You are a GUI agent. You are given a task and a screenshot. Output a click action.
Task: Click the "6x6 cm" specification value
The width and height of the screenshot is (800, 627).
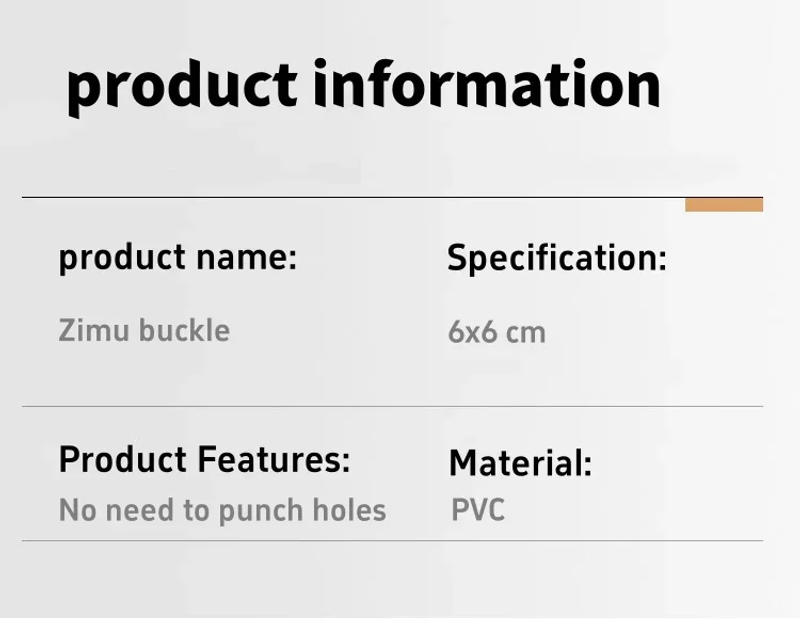(496, 331)
